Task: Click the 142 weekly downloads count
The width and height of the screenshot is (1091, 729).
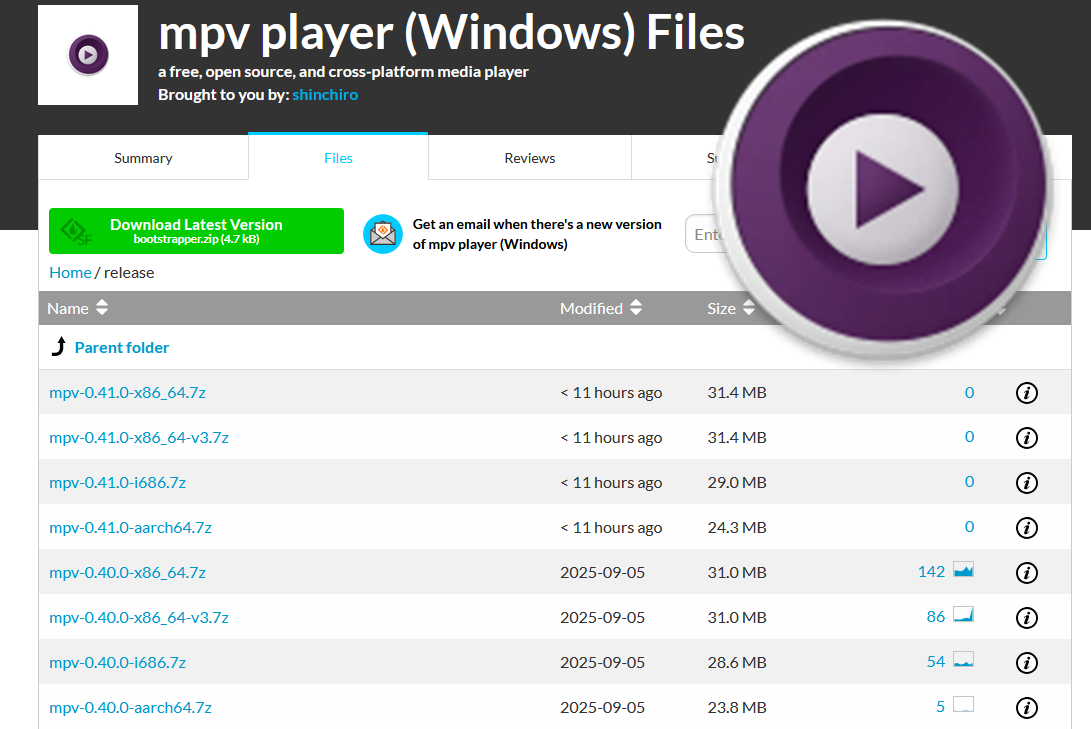Action: (x=932, y=572)
